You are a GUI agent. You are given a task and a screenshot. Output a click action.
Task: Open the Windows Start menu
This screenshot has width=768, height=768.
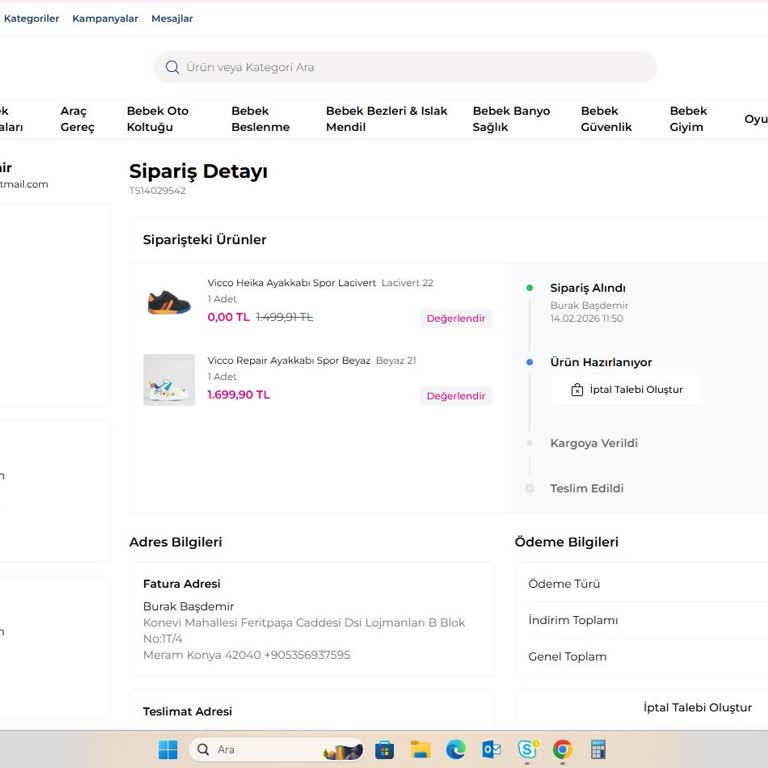(168, 749)
